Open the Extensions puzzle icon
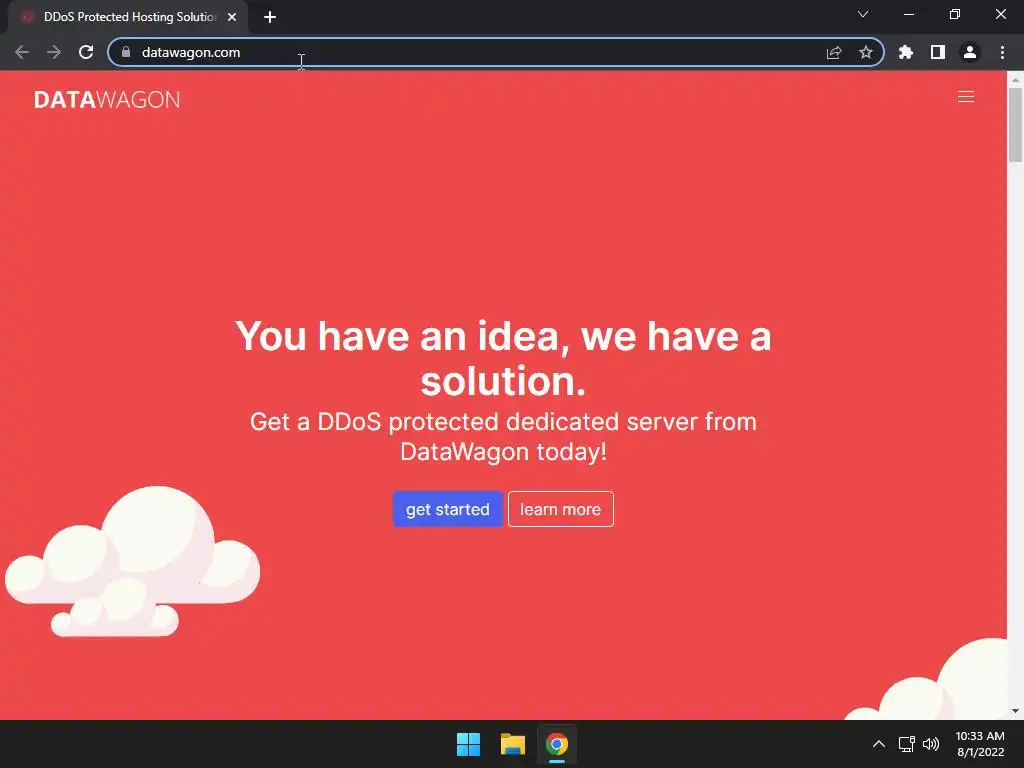 [x=906, y=52]
